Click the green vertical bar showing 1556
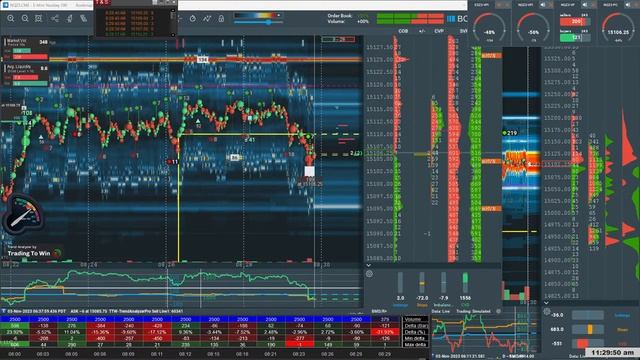Image resolution: width=640 pixels, height=360 pixels. pyautogui.click(x=465, y=282)
